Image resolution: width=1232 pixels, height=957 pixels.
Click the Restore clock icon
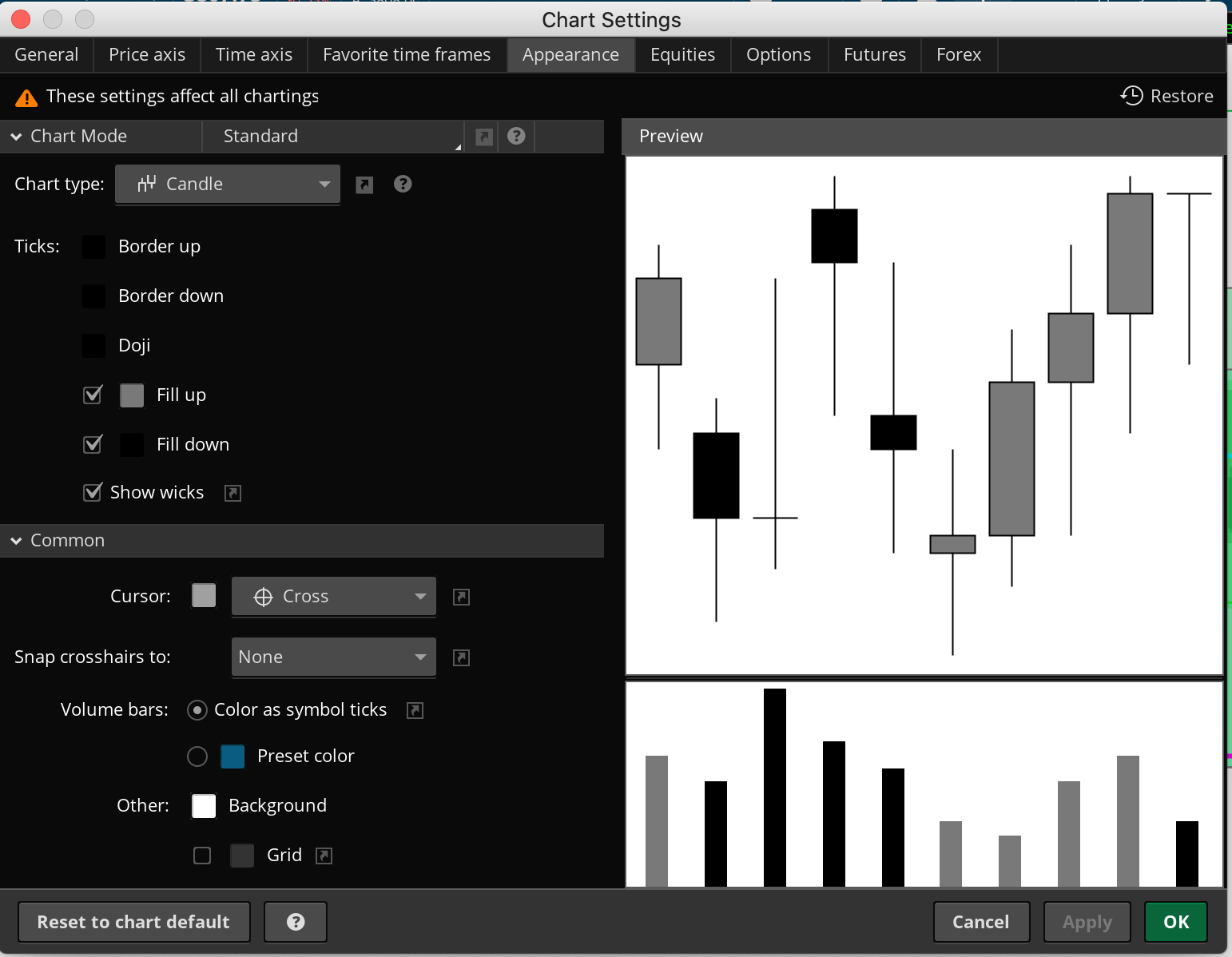1131,96
